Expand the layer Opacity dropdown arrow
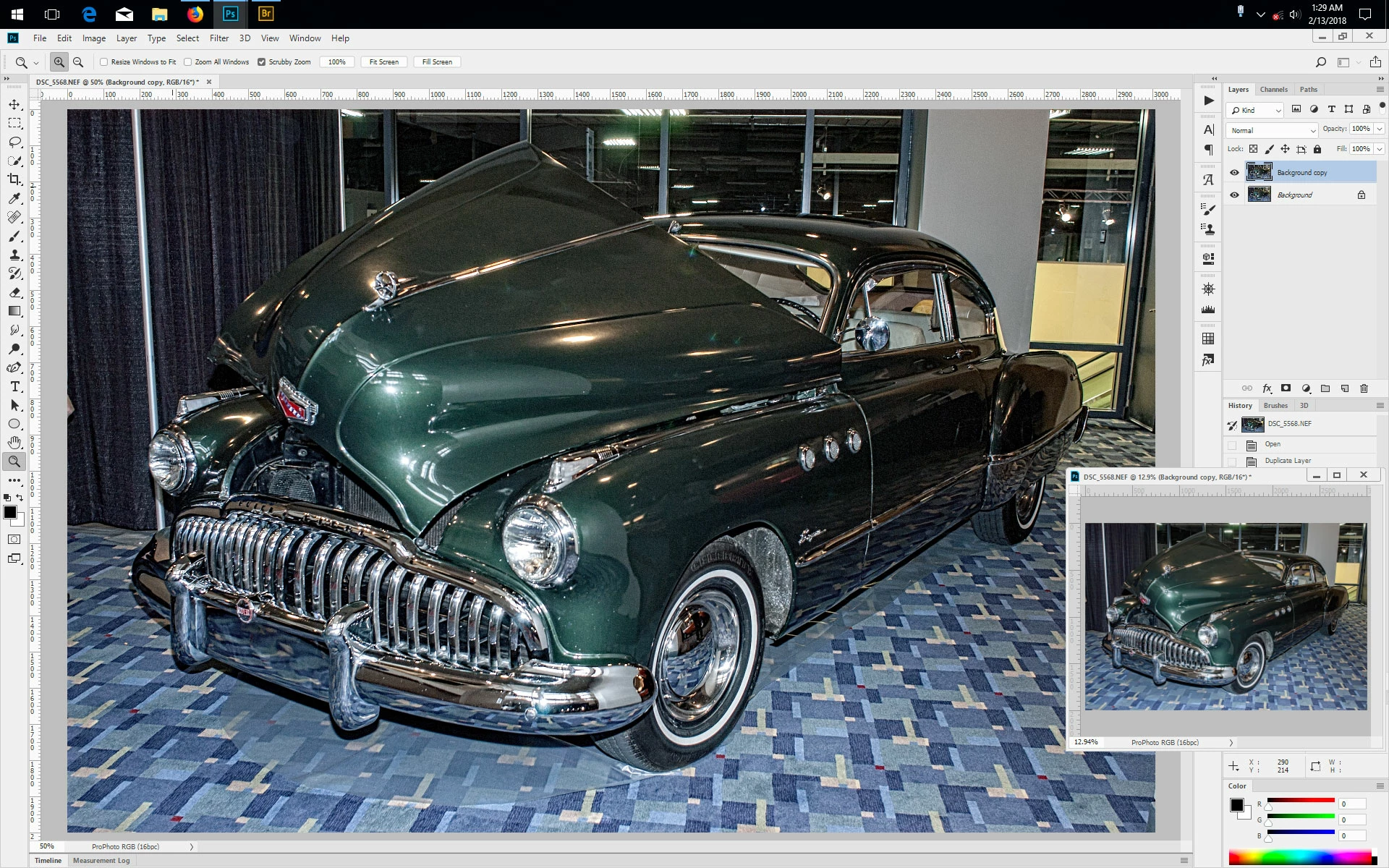Viewport: 1389px width, 868px height. (1379, 129)
